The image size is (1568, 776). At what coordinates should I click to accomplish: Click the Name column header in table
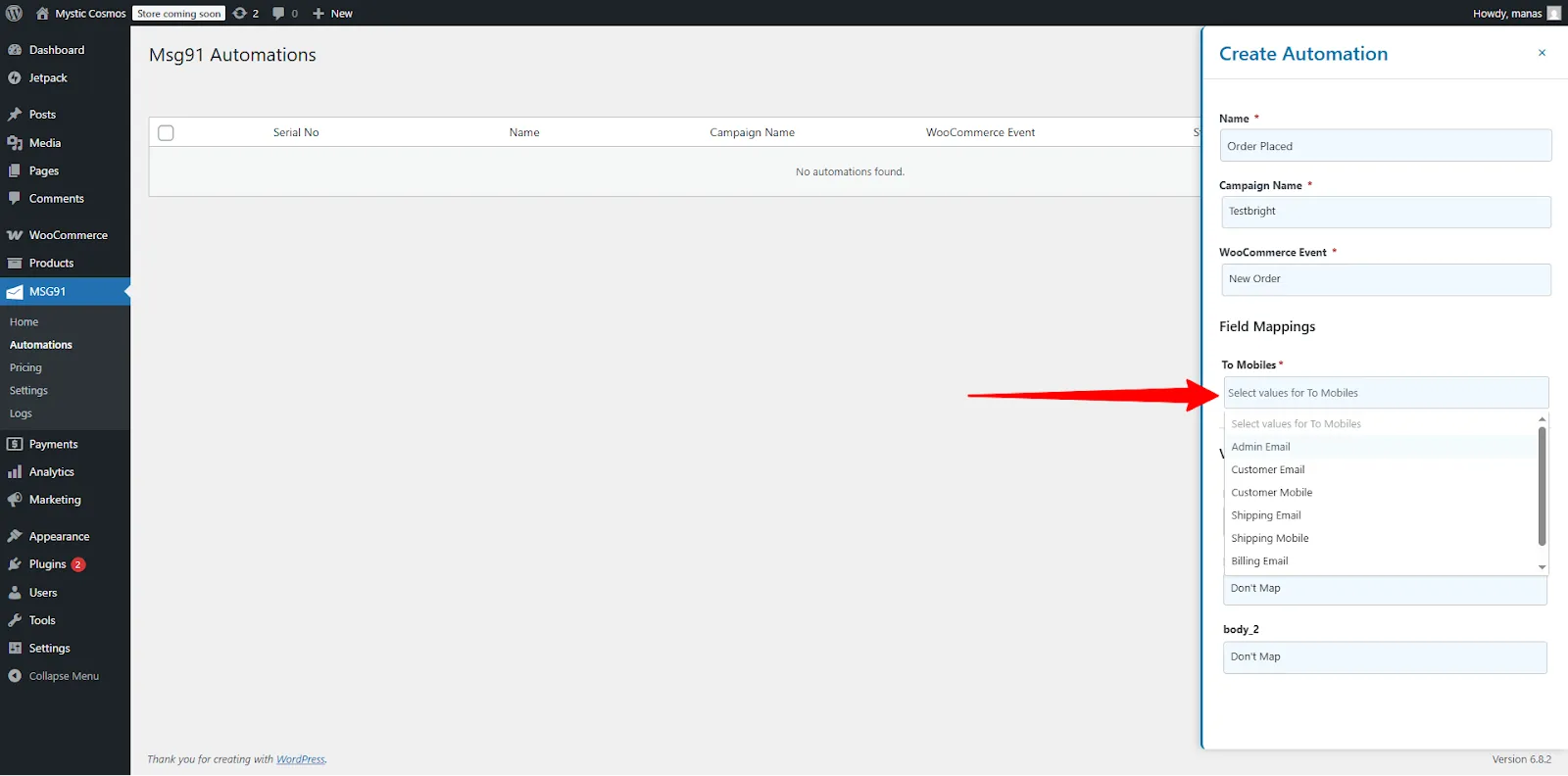click(524, 132)
